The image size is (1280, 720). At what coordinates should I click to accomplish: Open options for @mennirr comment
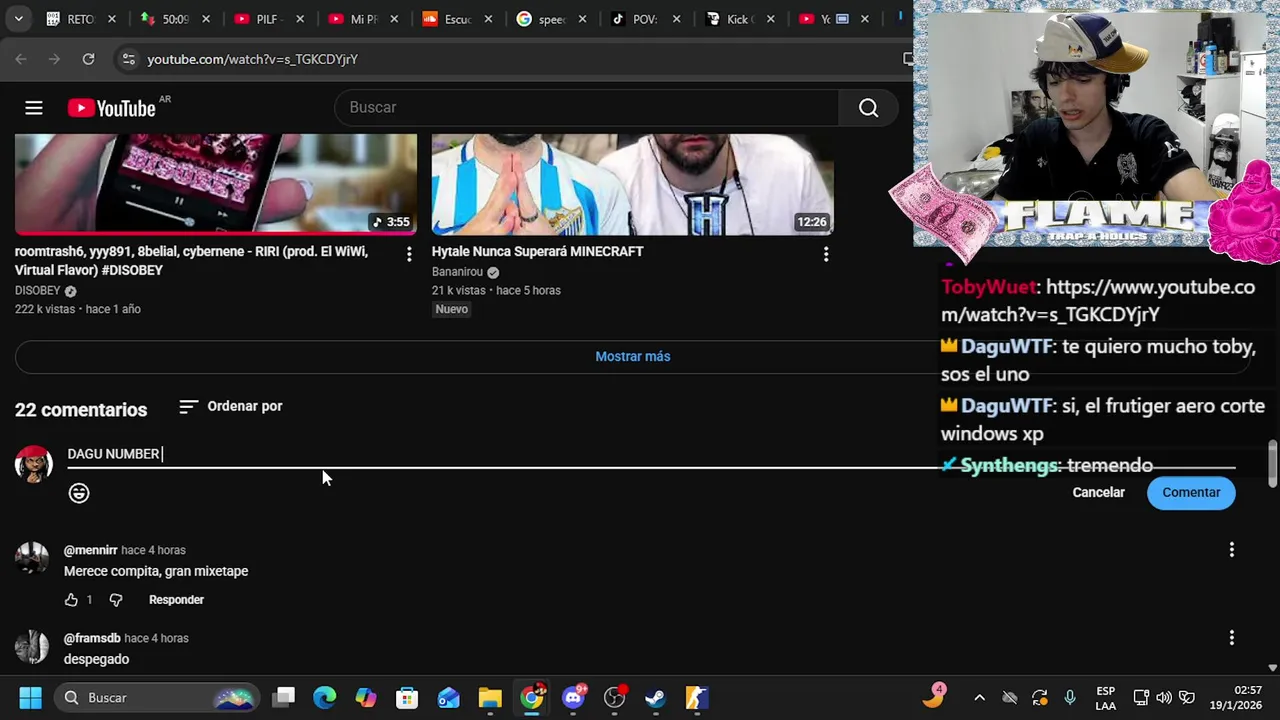(1231, 550)
